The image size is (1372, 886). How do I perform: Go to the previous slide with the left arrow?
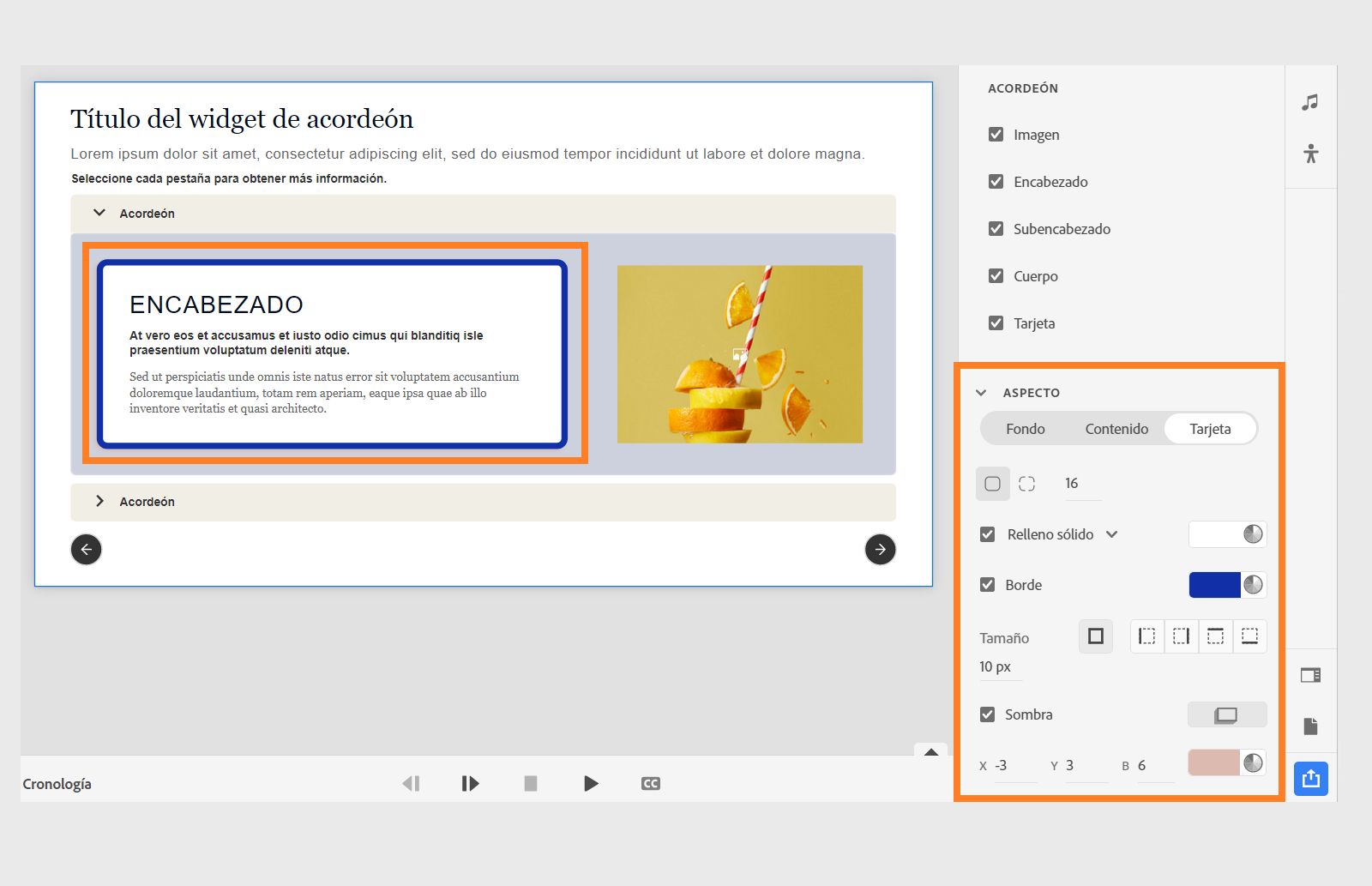coord(86,549)
